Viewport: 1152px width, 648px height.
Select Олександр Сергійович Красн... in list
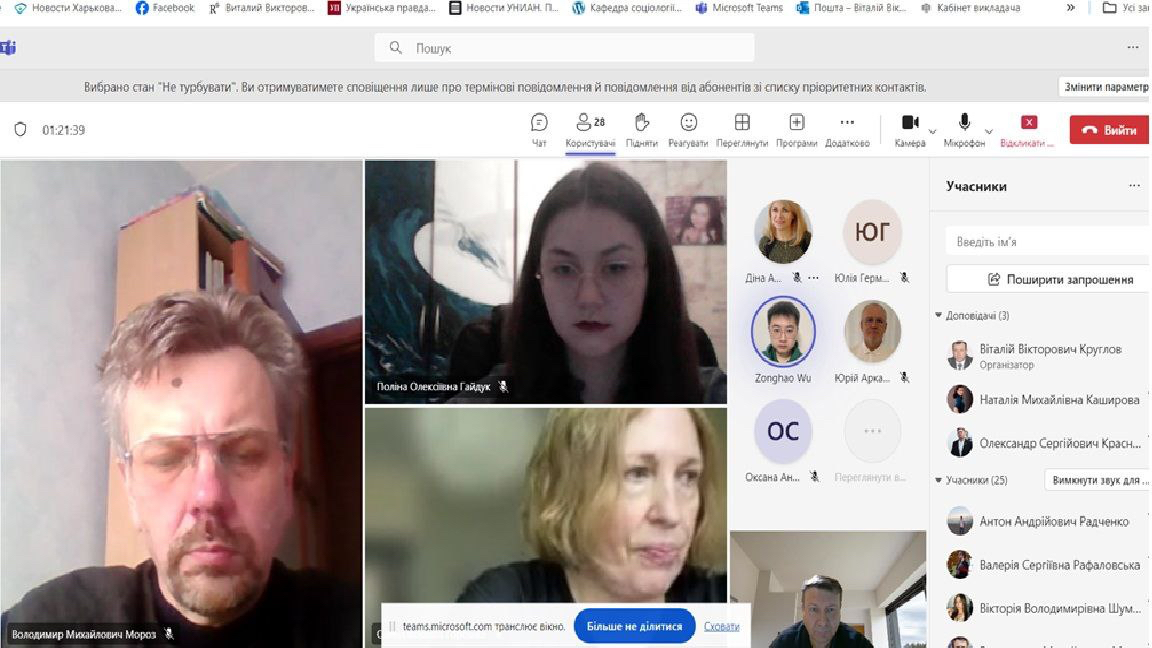point(1042,443)
